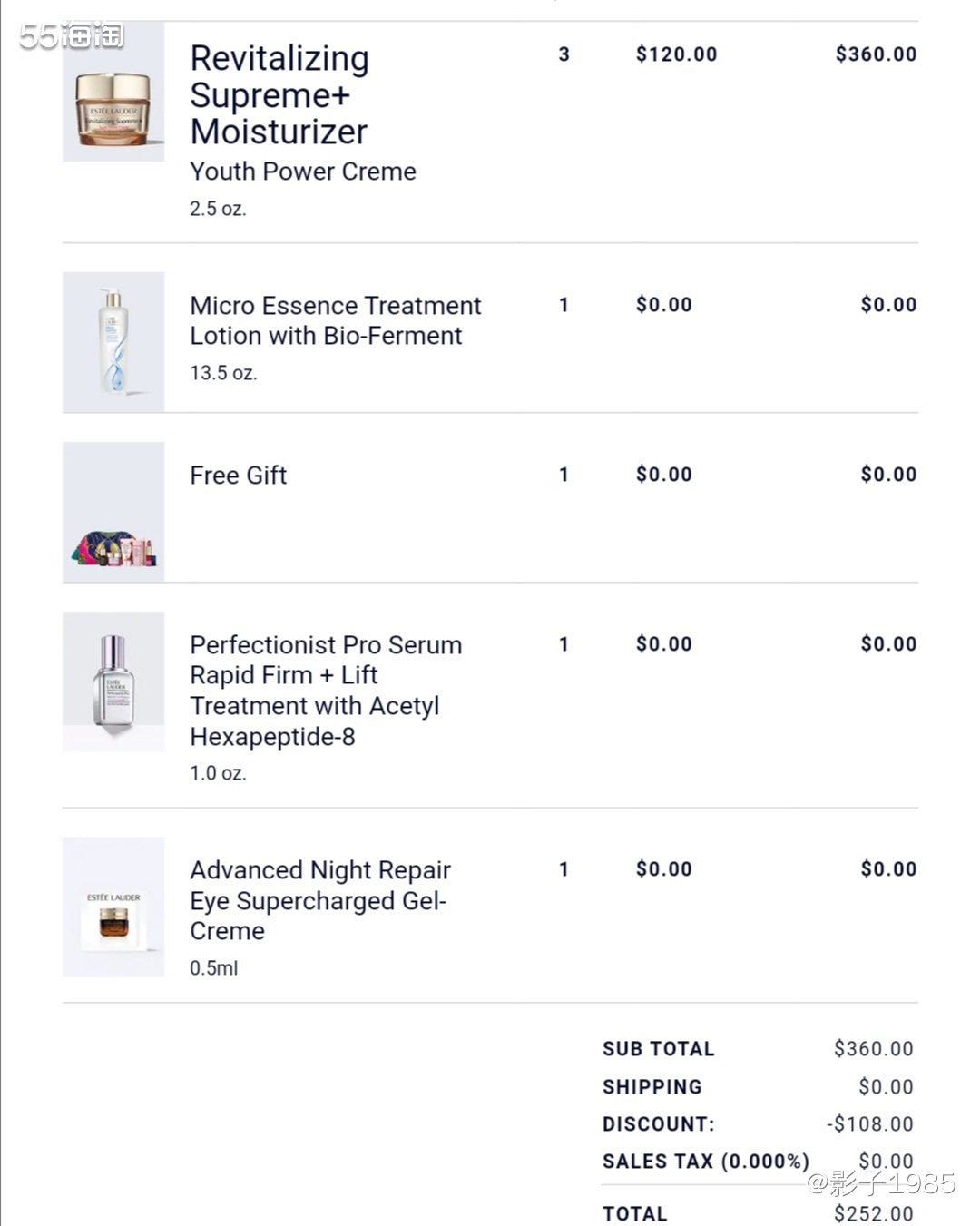Image resolution: width=980 pixels, height=1226 pixels.
Task: Open the Advanced Night Repair Eye thumbnail
Action: pos(113,907)
